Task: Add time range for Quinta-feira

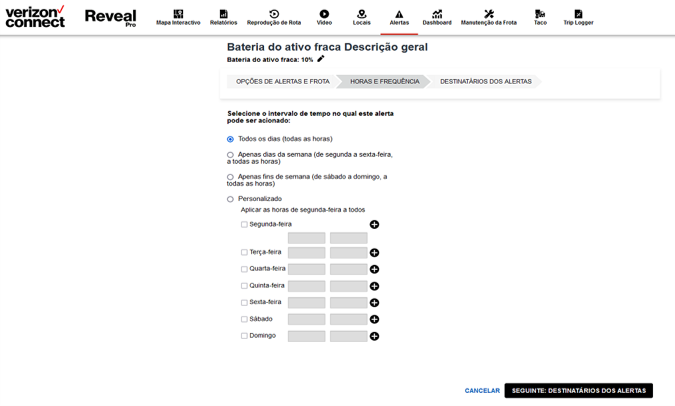Action: pyautogui.click(x=375, y=286)
